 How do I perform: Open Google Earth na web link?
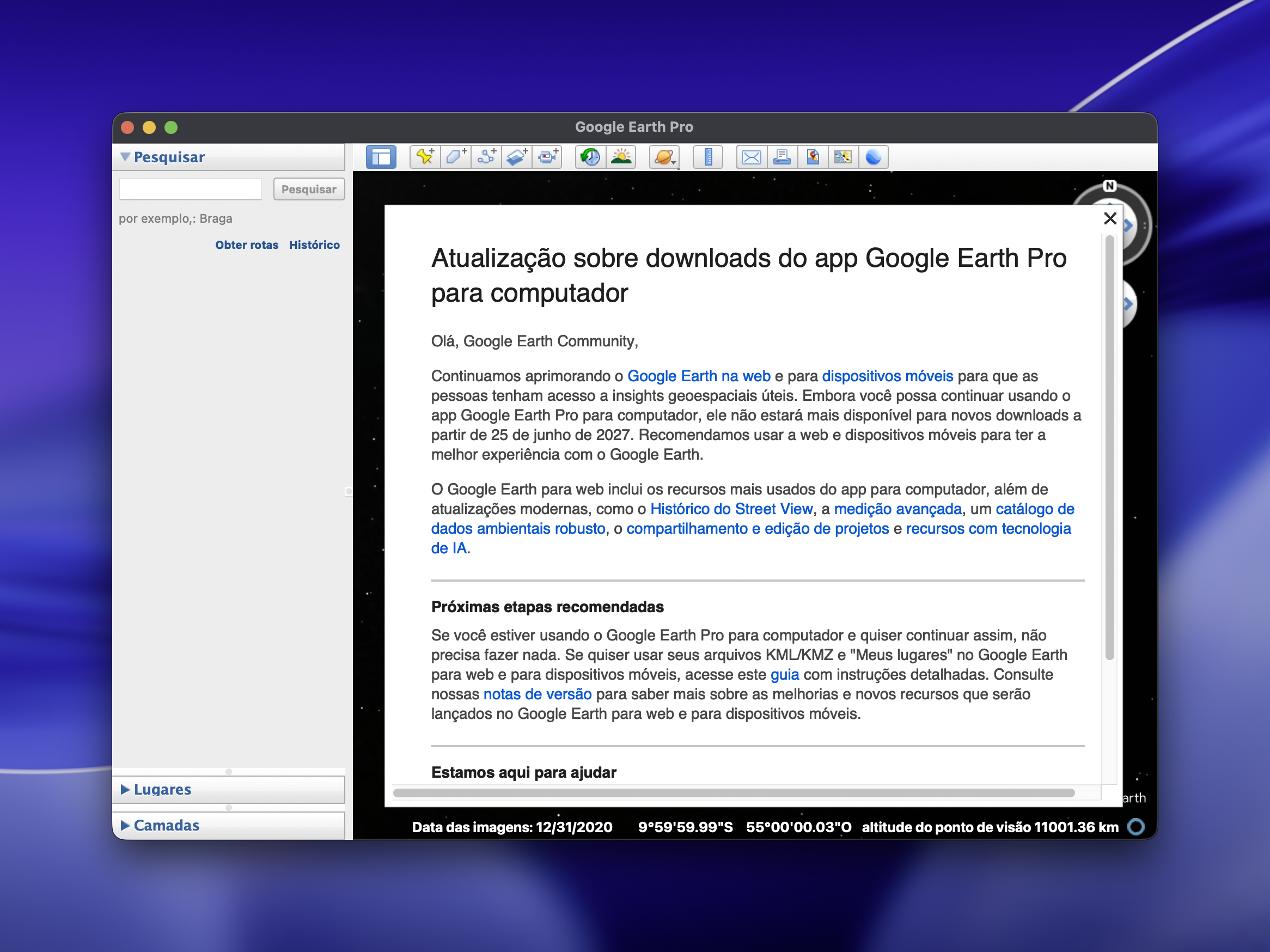tap(699, 376)
